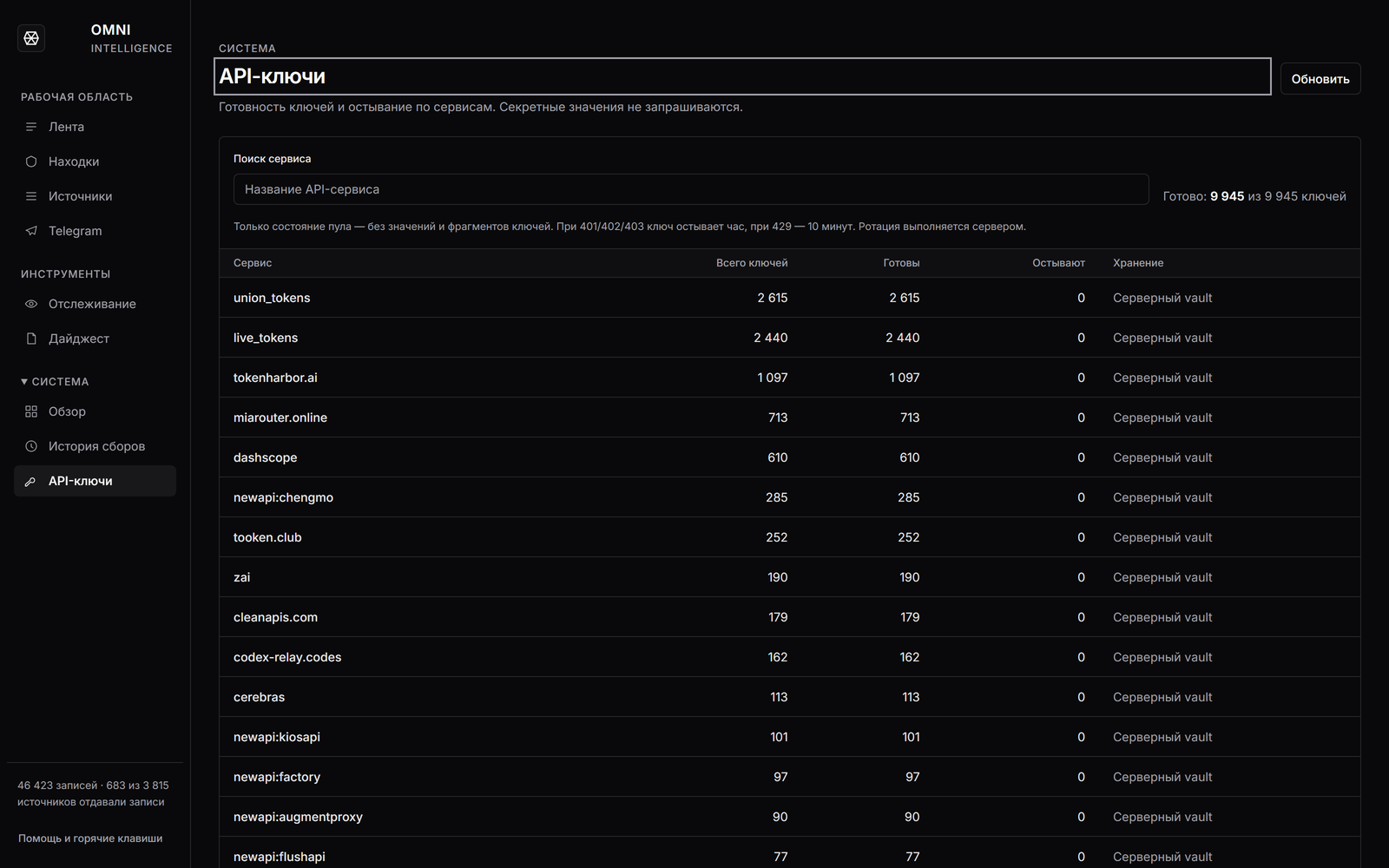This screenshot has width=1389, height=868.
Task: Collapse the СИСТЕМА sidebar section
Action: click(55, 382)
